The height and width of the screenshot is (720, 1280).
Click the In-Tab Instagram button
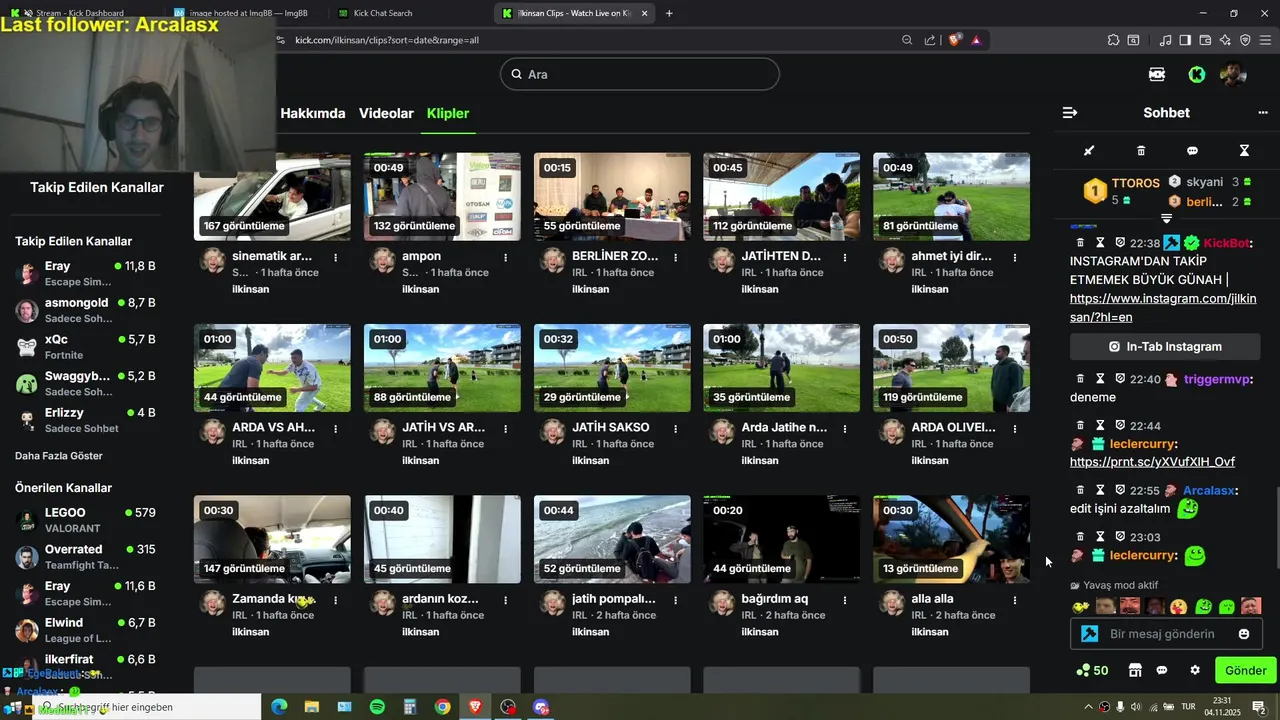click(x=1165, y=347)
